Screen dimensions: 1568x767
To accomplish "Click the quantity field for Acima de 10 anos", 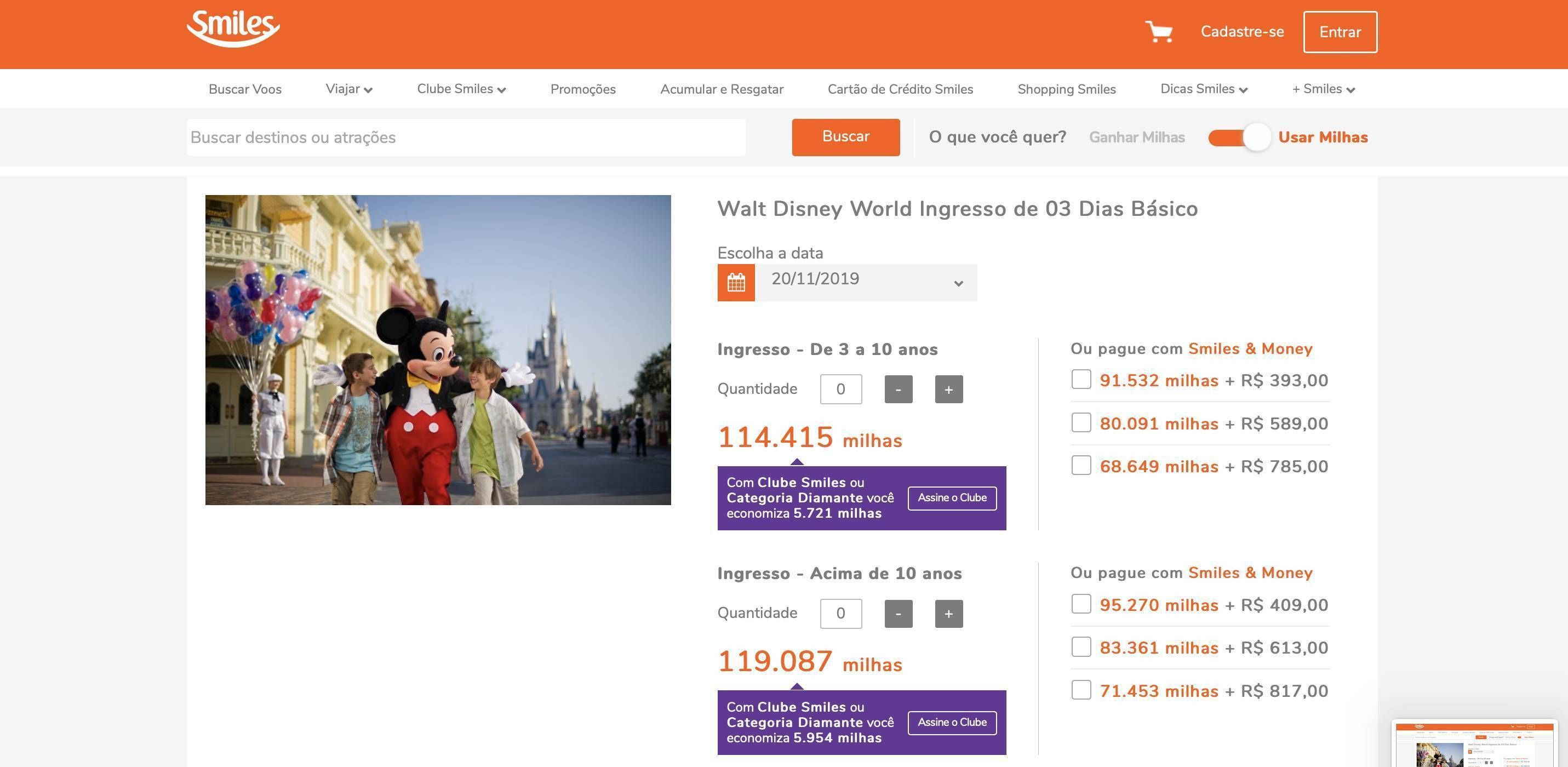I will [840, 614].
